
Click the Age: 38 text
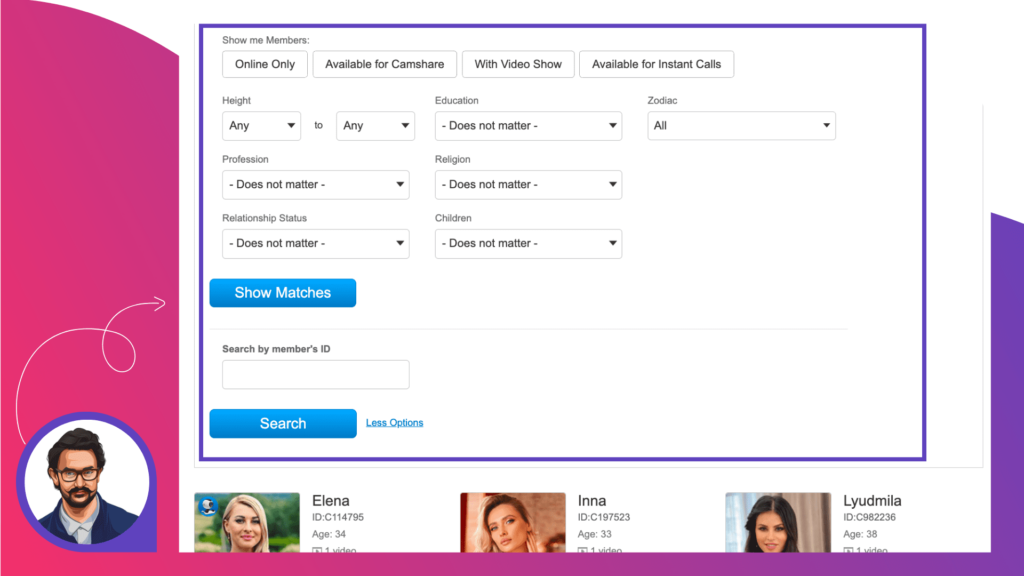tap(860, 534)
